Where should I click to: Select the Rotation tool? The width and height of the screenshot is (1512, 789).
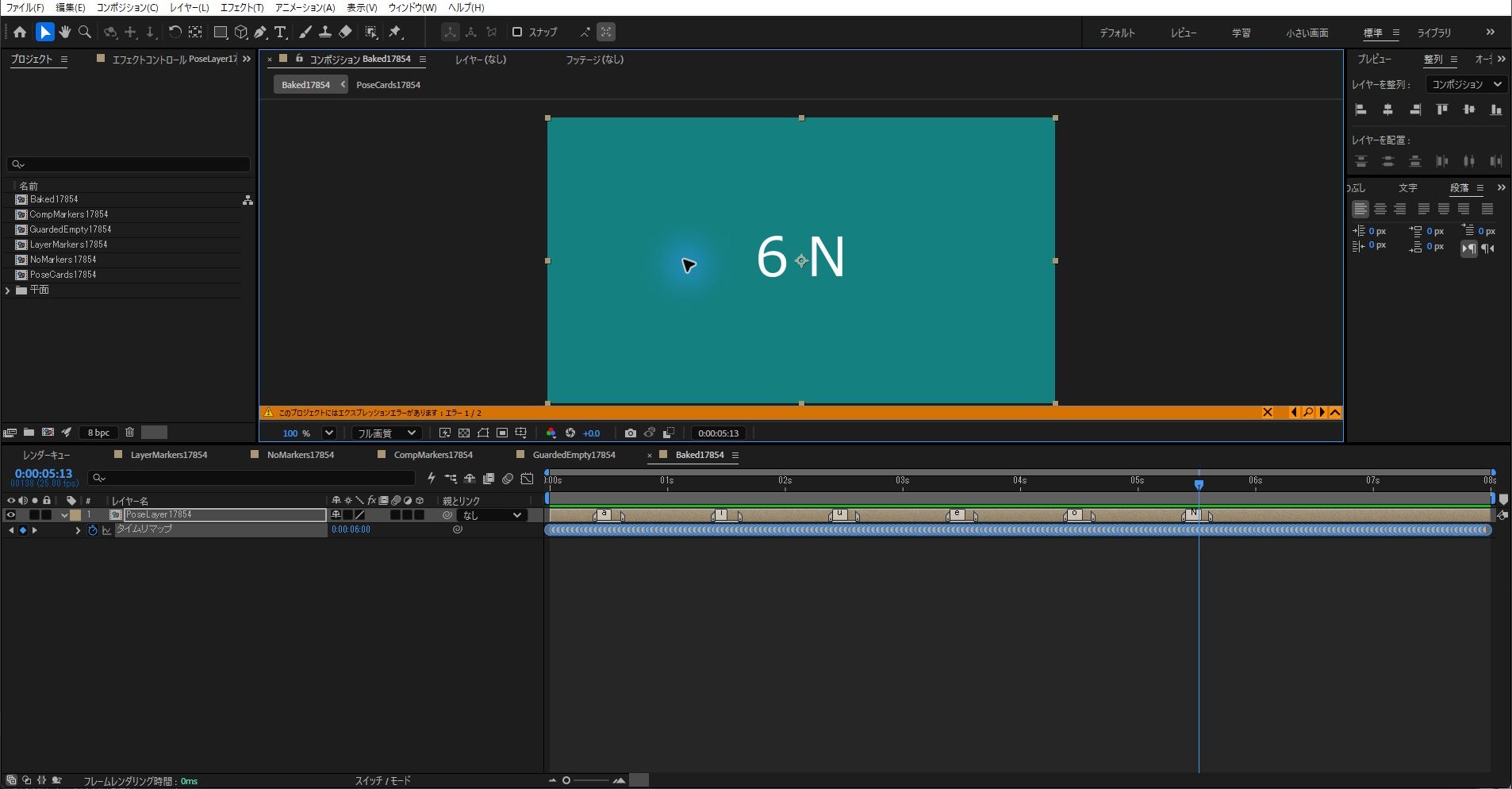[175, 32]
